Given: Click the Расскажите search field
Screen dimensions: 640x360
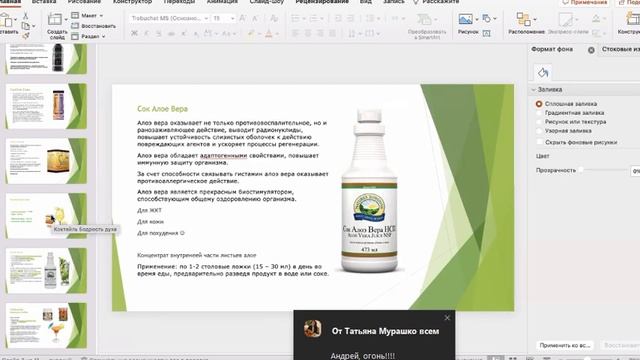Looking at the screenshot, I should click(437, 2).
